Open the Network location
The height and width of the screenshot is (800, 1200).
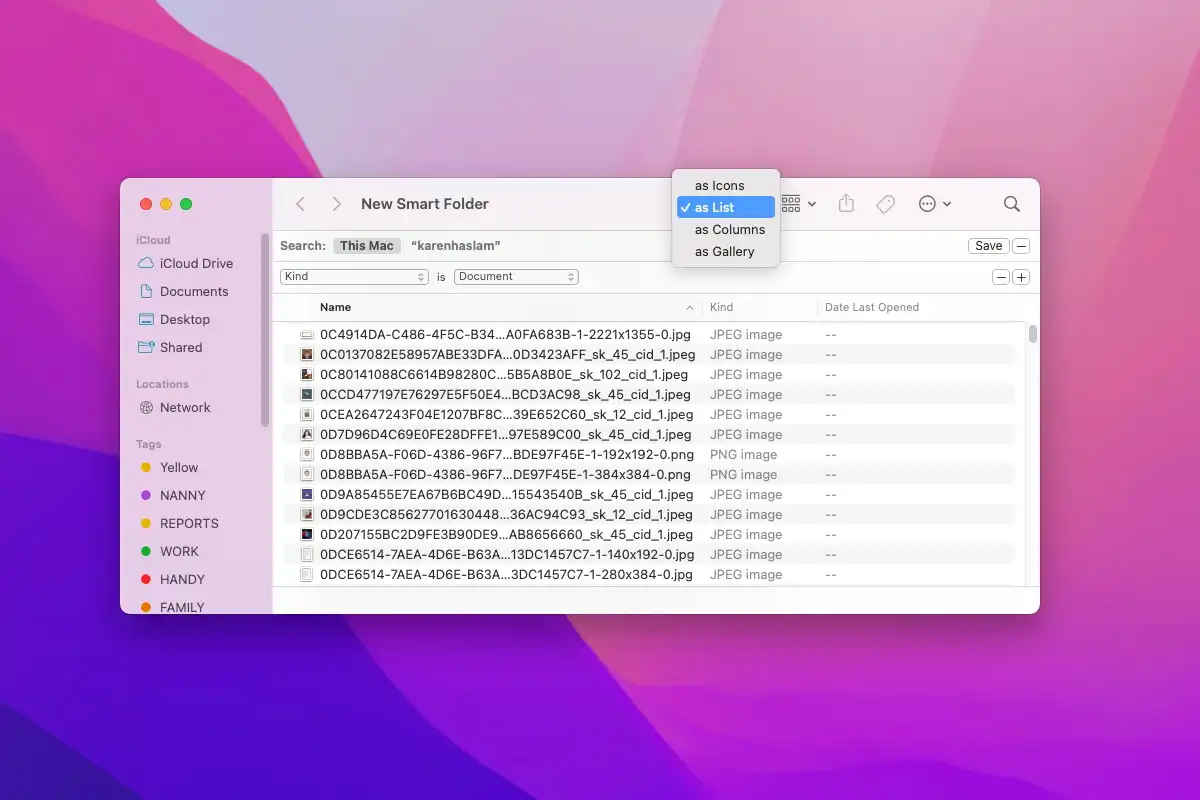coord(186,407)
